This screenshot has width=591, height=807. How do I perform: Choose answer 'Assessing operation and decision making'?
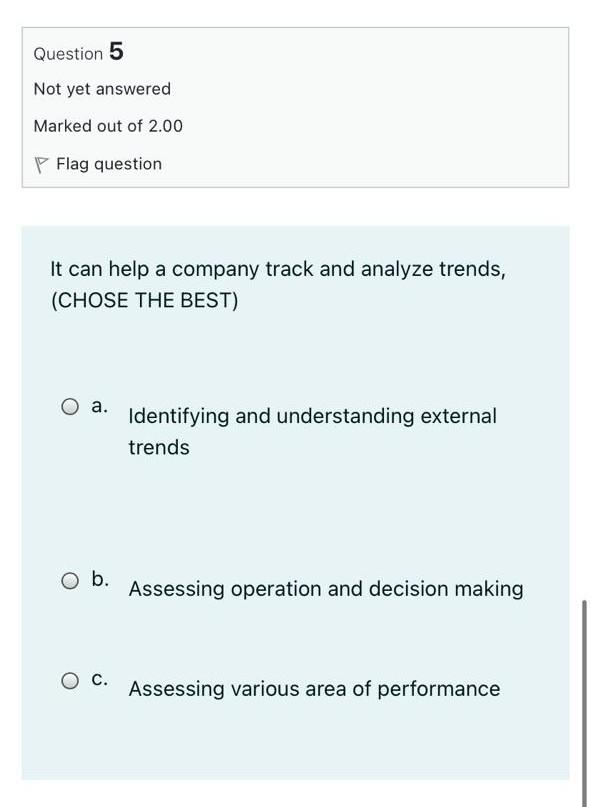tap(325, 589)
